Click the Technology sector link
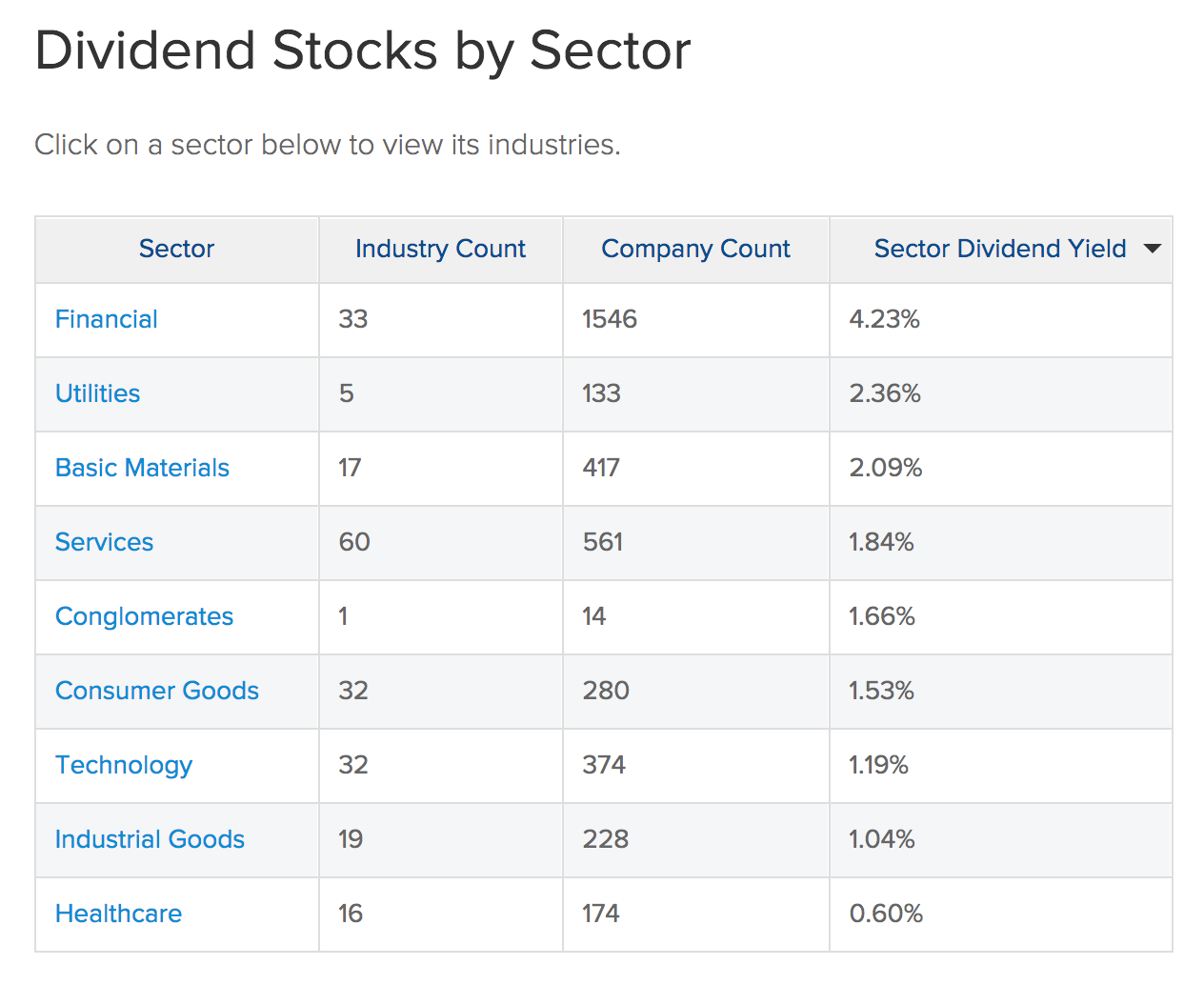Image resolution: width=1204 pixels, height=985 pixels. click(124, 765)
